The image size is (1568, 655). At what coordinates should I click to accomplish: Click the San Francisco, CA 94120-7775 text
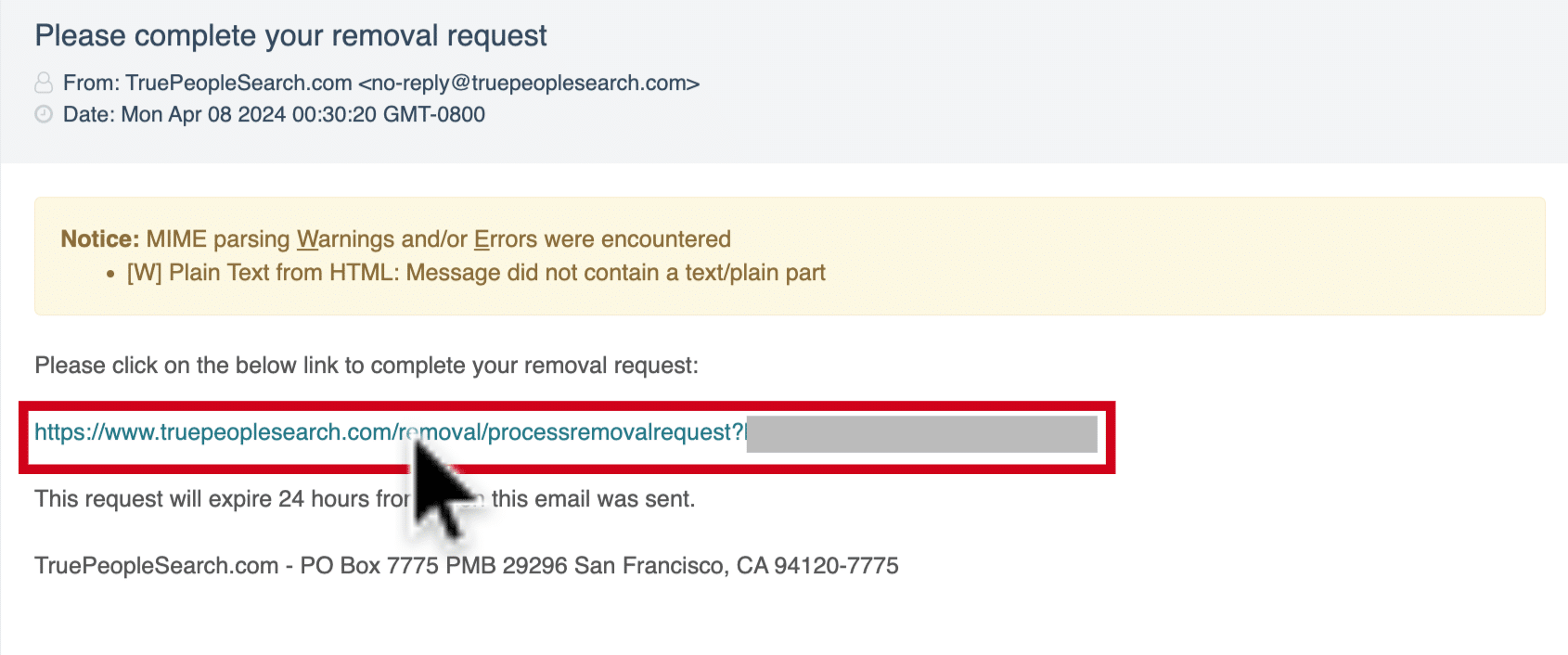click(x=737, y=566)
